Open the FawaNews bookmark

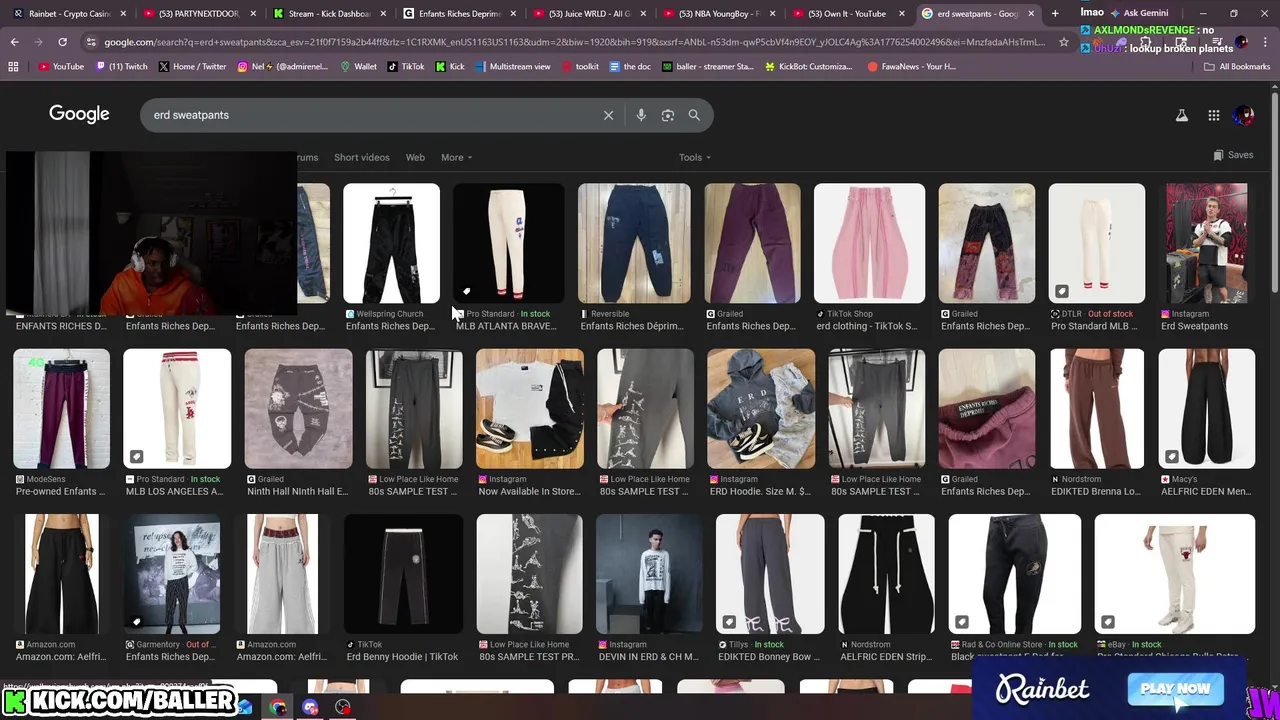pyautogui.click(x=911, y=66)
